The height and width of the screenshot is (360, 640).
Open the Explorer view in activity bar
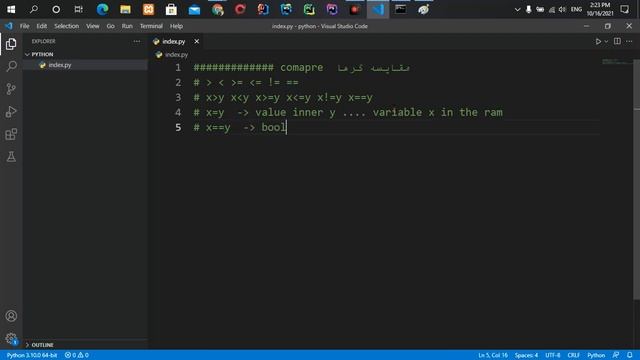click(11, 44)
